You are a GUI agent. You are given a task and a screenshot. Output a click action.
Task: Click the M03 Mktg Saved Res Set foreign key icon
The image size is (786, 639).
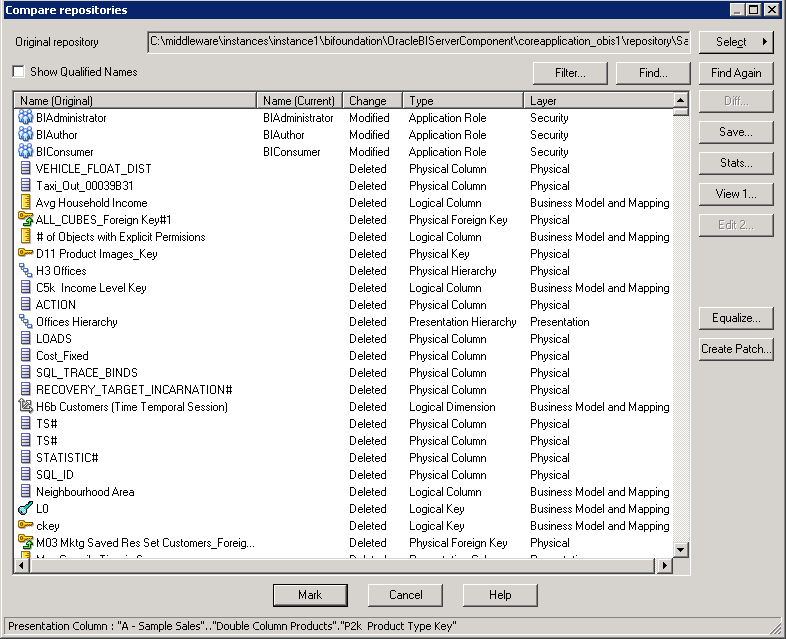click(x=26, y=542)
